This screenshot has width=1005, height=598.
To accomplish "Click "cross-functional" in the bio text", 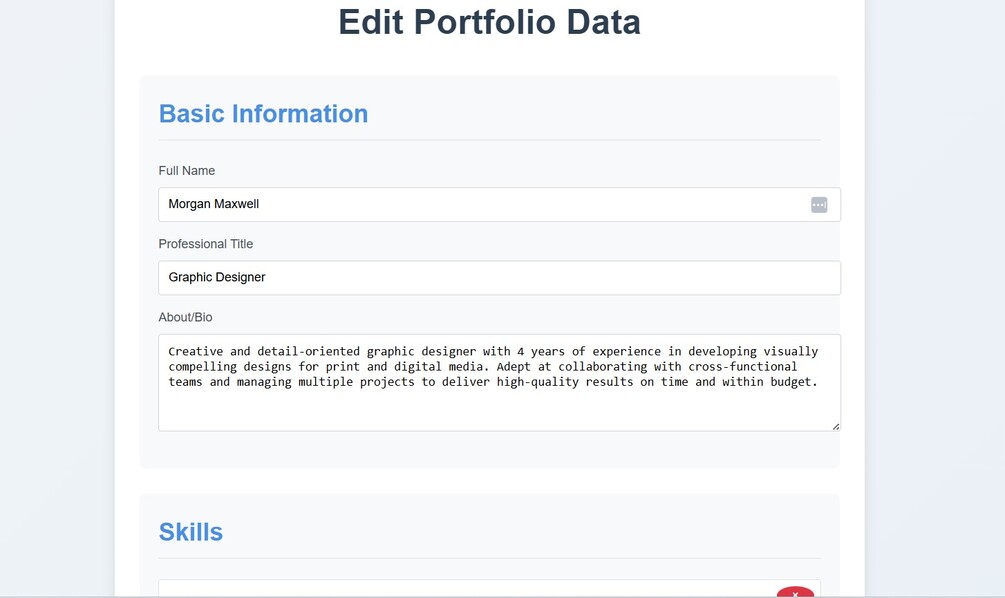I will (743, 367).
